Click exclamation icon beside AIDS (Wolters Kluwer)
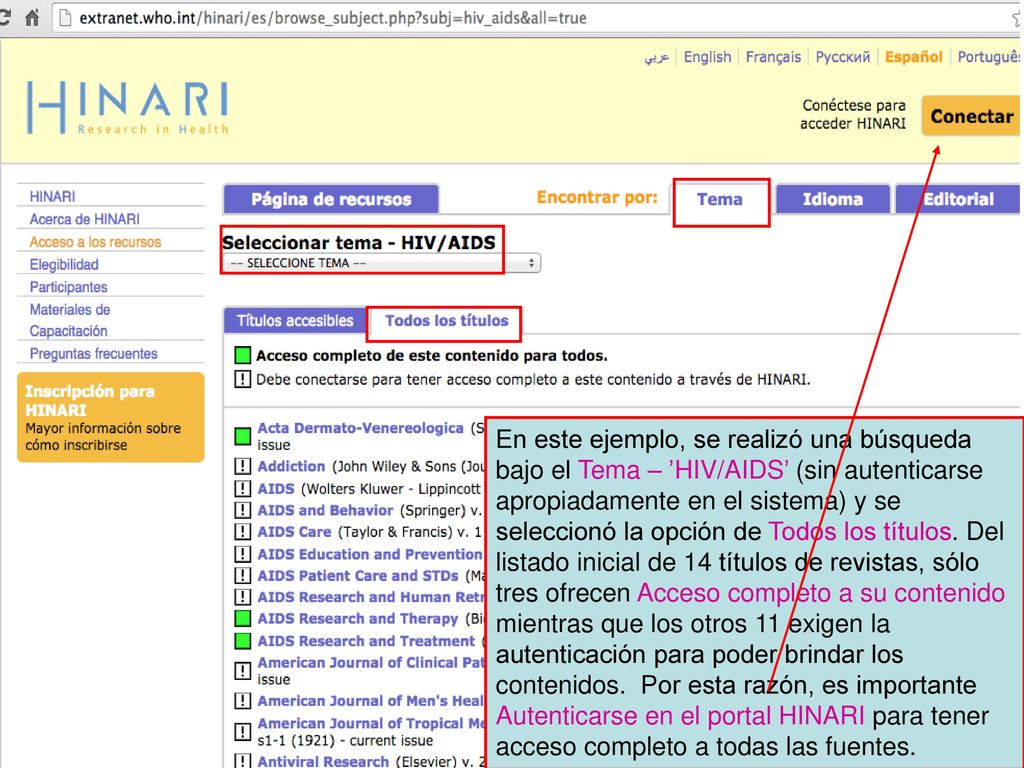 click(242, 488)
